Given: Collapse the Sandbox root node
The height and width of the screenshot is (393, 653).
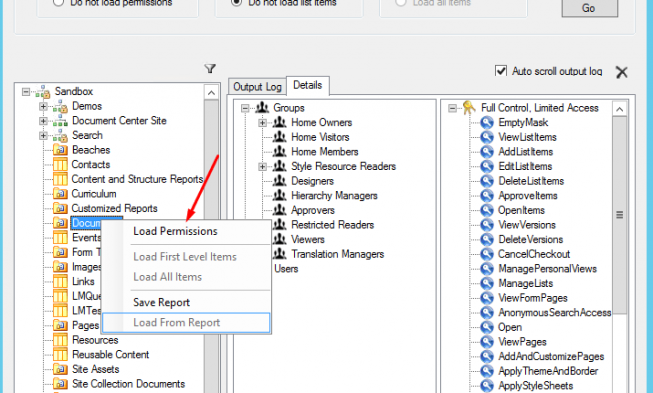Looking at the screenshot, I should click(x=26, y=92).
